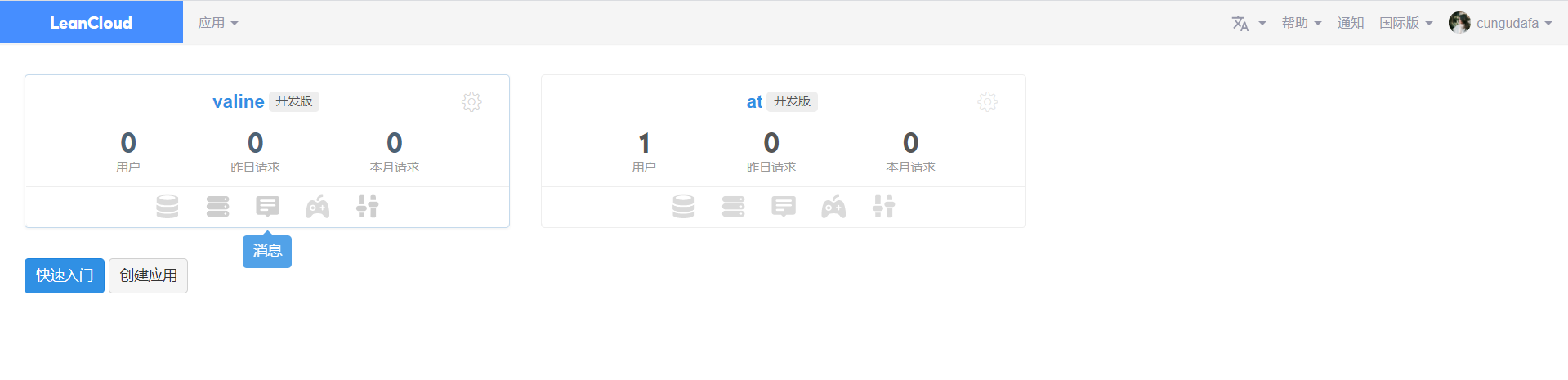Click 开发版 badge on at card
Viewport: 1568px width, 380px height.
tap(793, 101)
